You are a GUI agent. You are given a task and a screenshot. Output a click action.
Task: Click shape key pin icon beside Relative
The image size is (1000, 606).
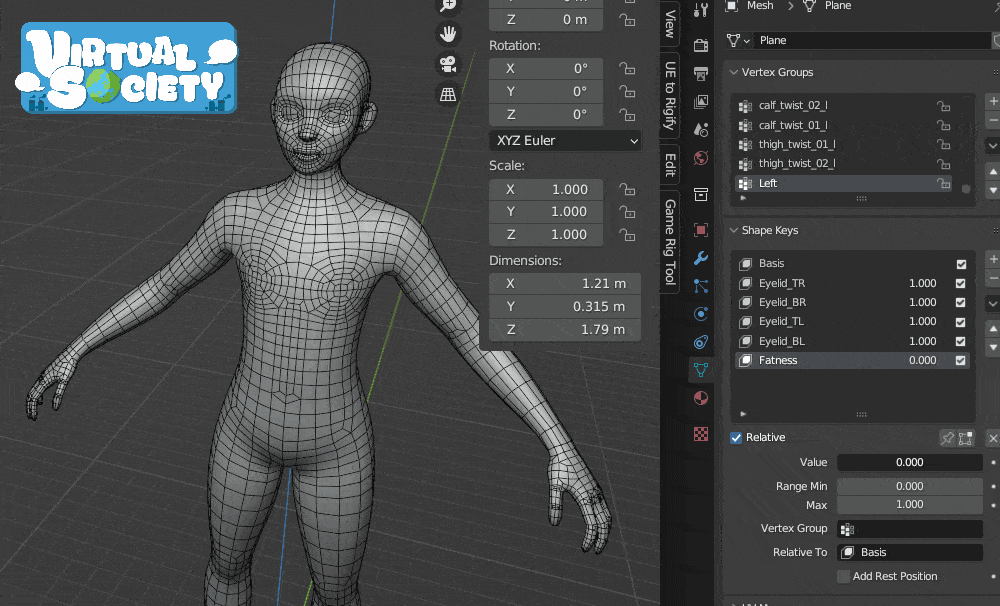947,438
